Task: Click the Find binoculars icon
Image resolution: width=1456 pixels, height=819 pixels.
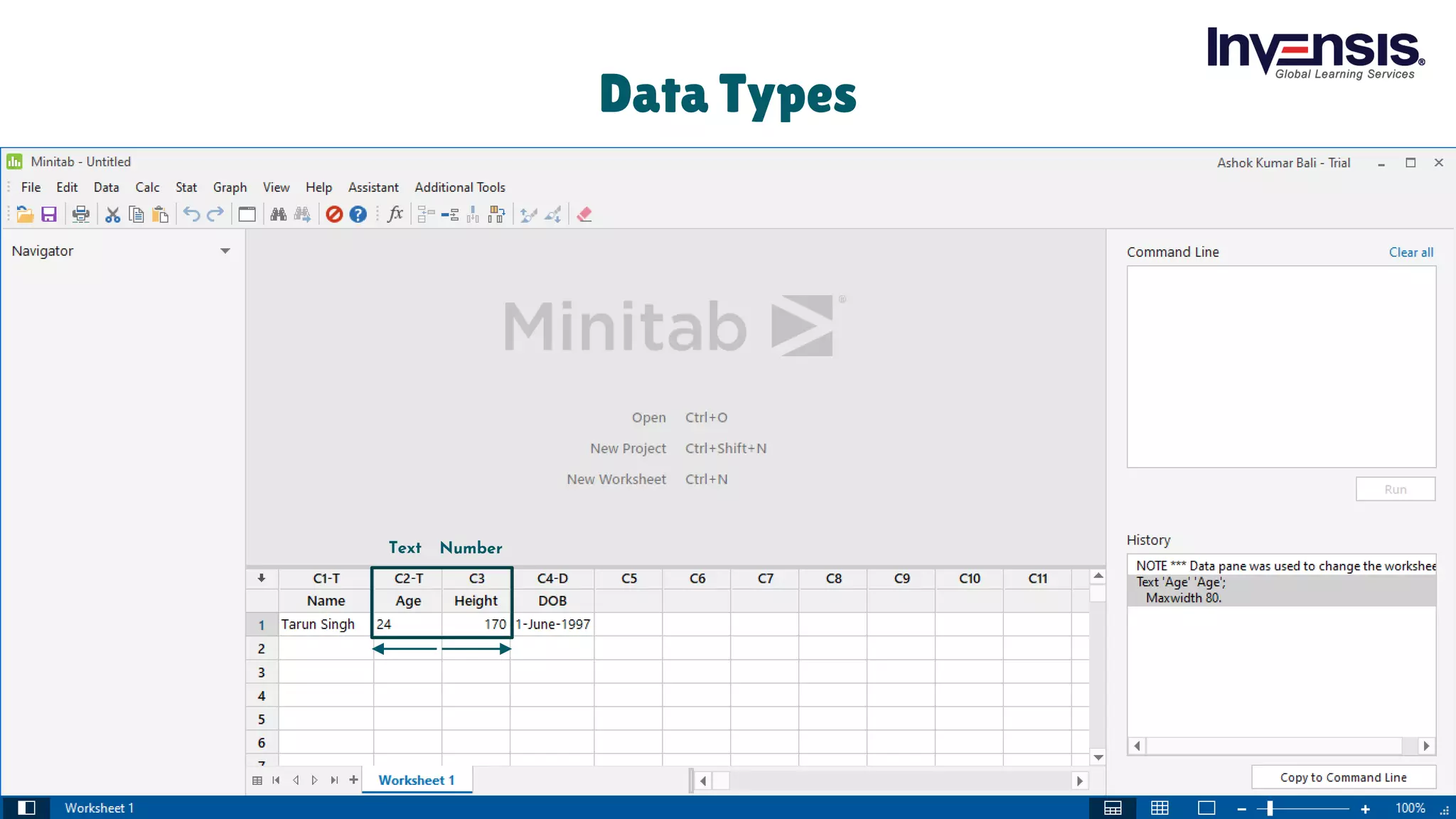Action: coord(278,215)
